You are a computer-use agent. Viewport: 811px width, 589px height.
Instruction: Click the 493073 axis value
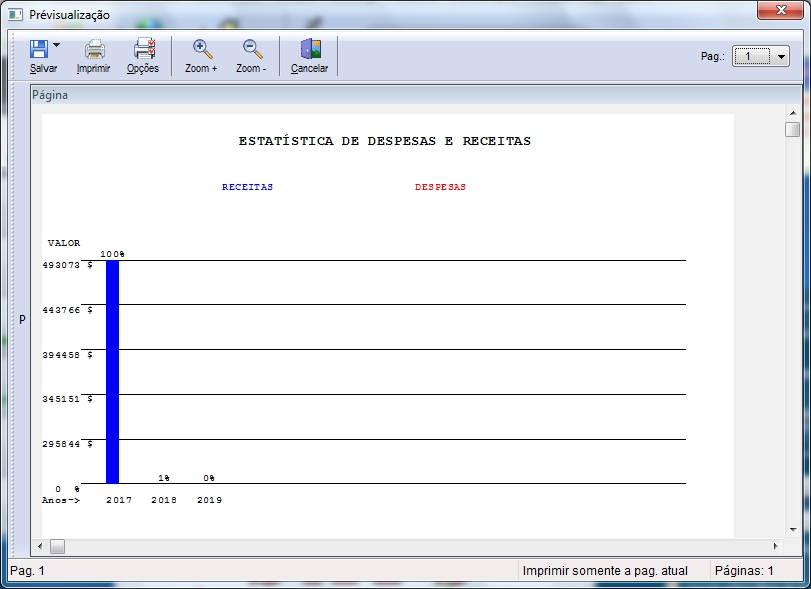61,265
